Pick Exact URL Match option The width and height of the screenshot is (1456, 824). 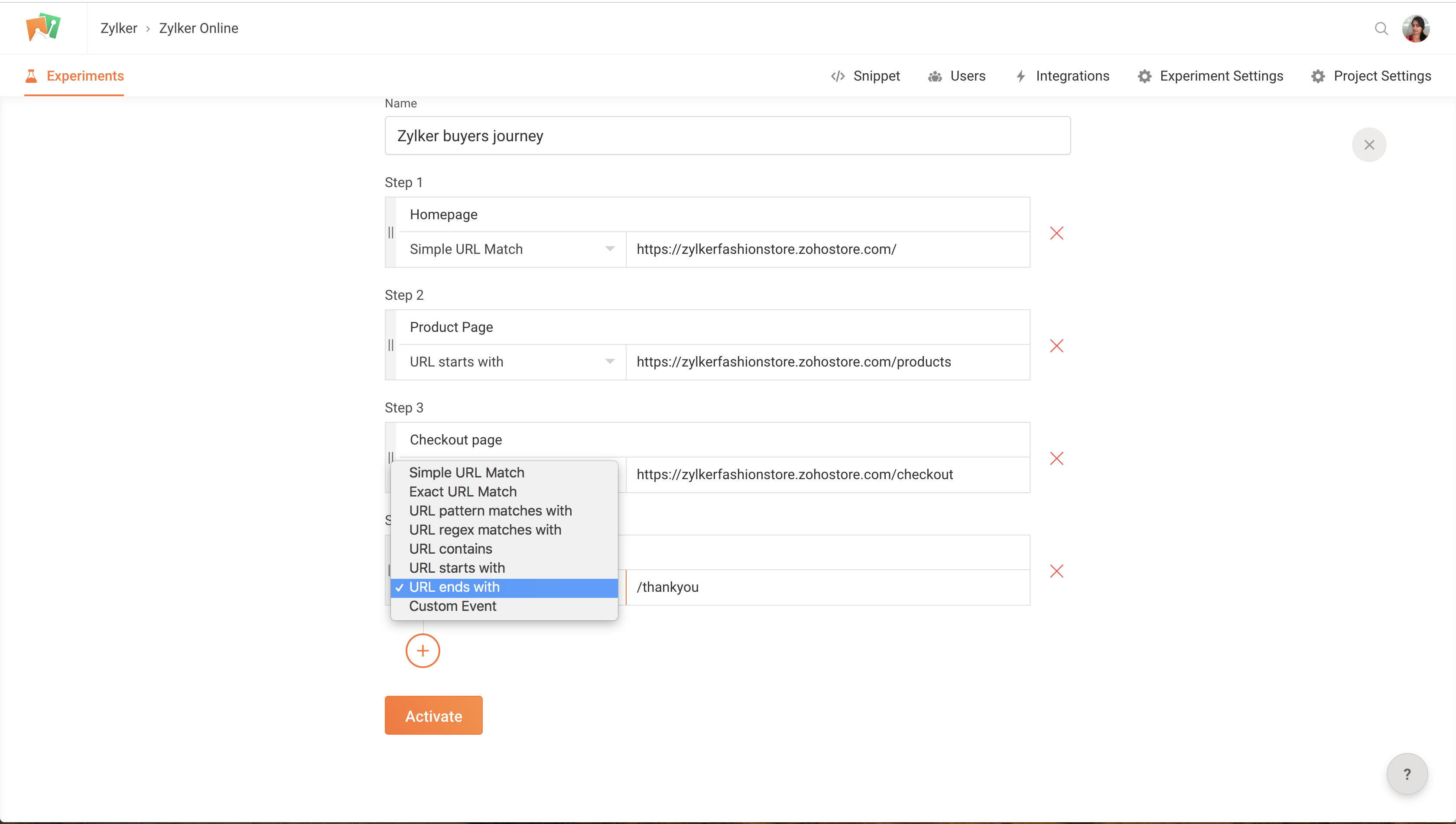[x=462, y=492]
